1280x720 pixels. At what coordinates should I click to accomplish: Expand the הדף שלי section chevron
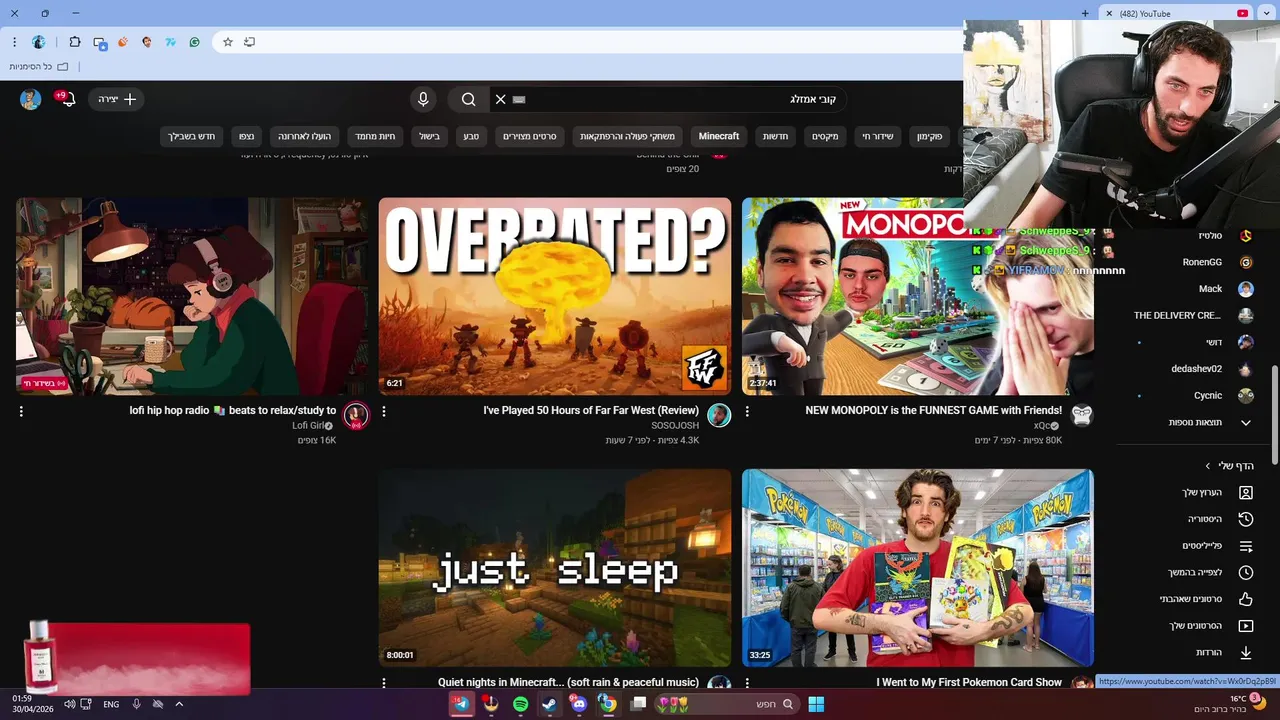(x=1208, y=466)
